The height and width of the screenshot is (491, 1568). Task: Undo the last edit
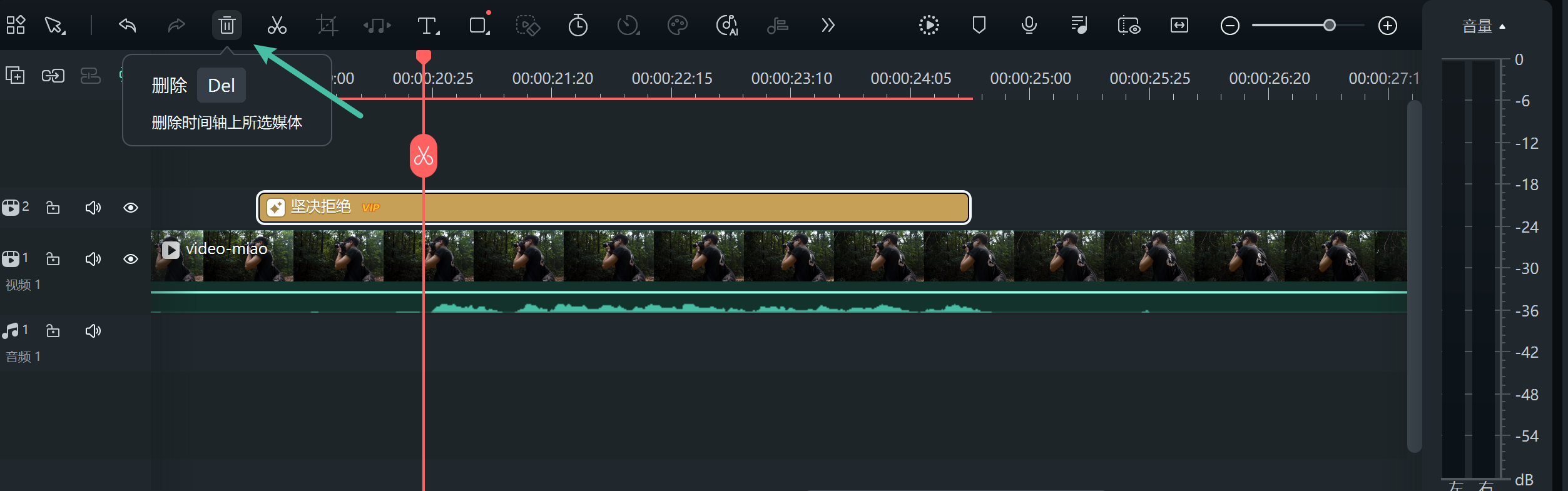pyautogui.click(x=127, y=25)
